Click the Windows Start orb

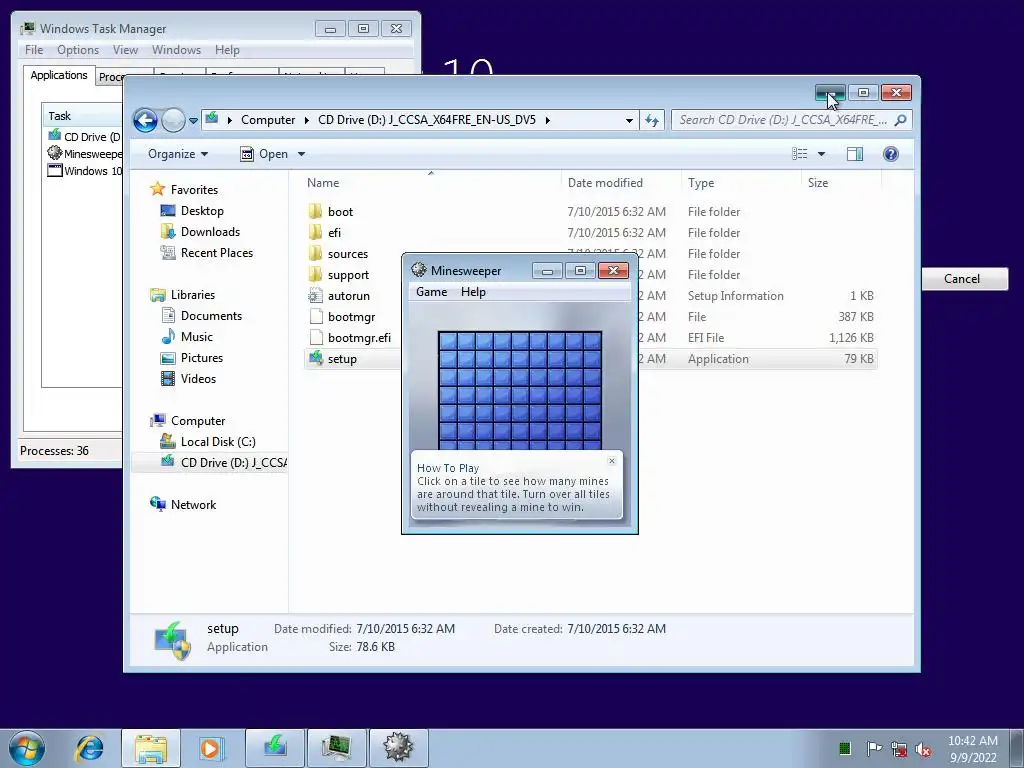(x=27, y=748)
